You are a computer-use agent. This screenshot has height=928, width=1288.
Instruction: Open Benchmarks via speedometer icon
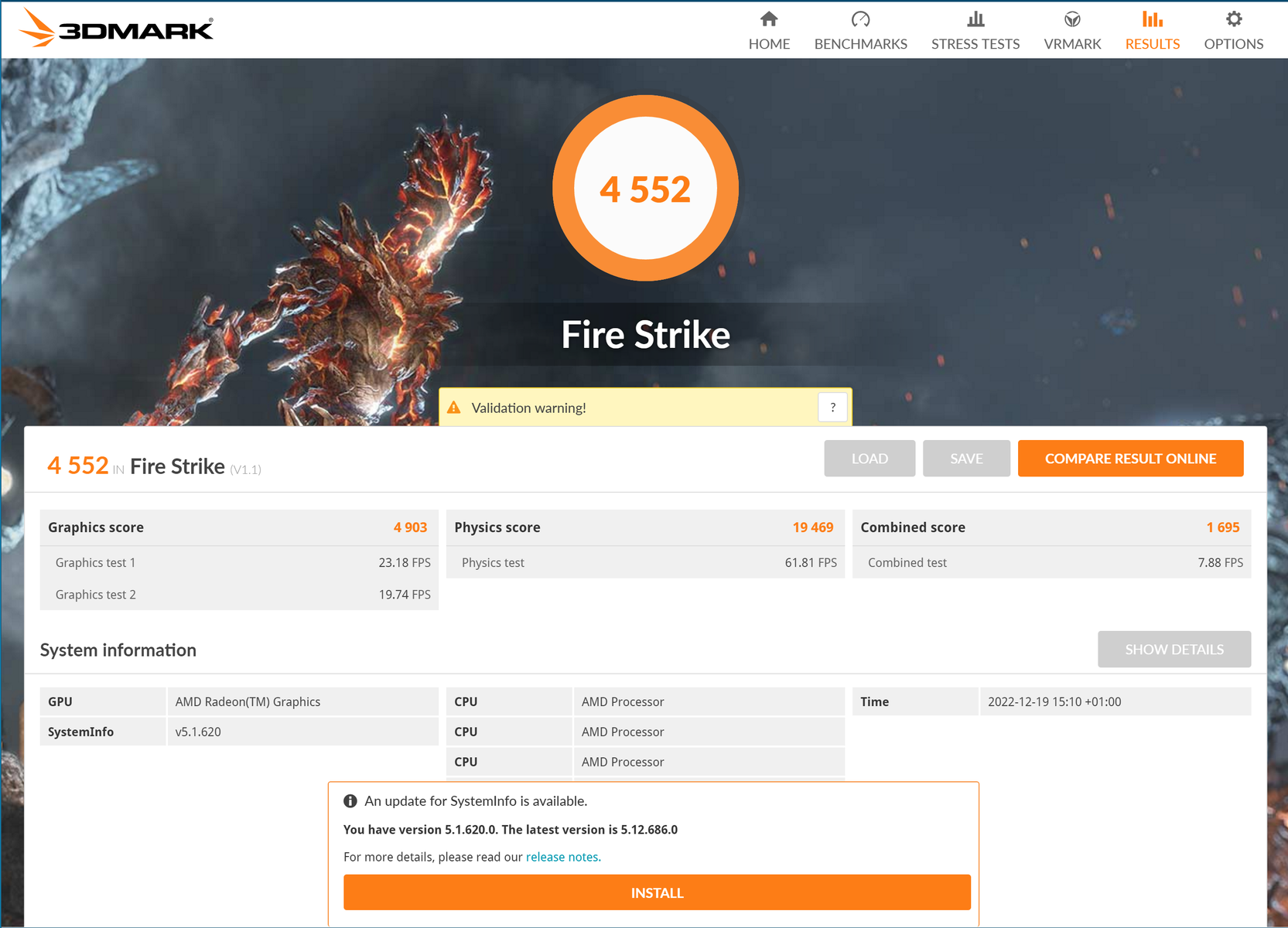(860, 19)
